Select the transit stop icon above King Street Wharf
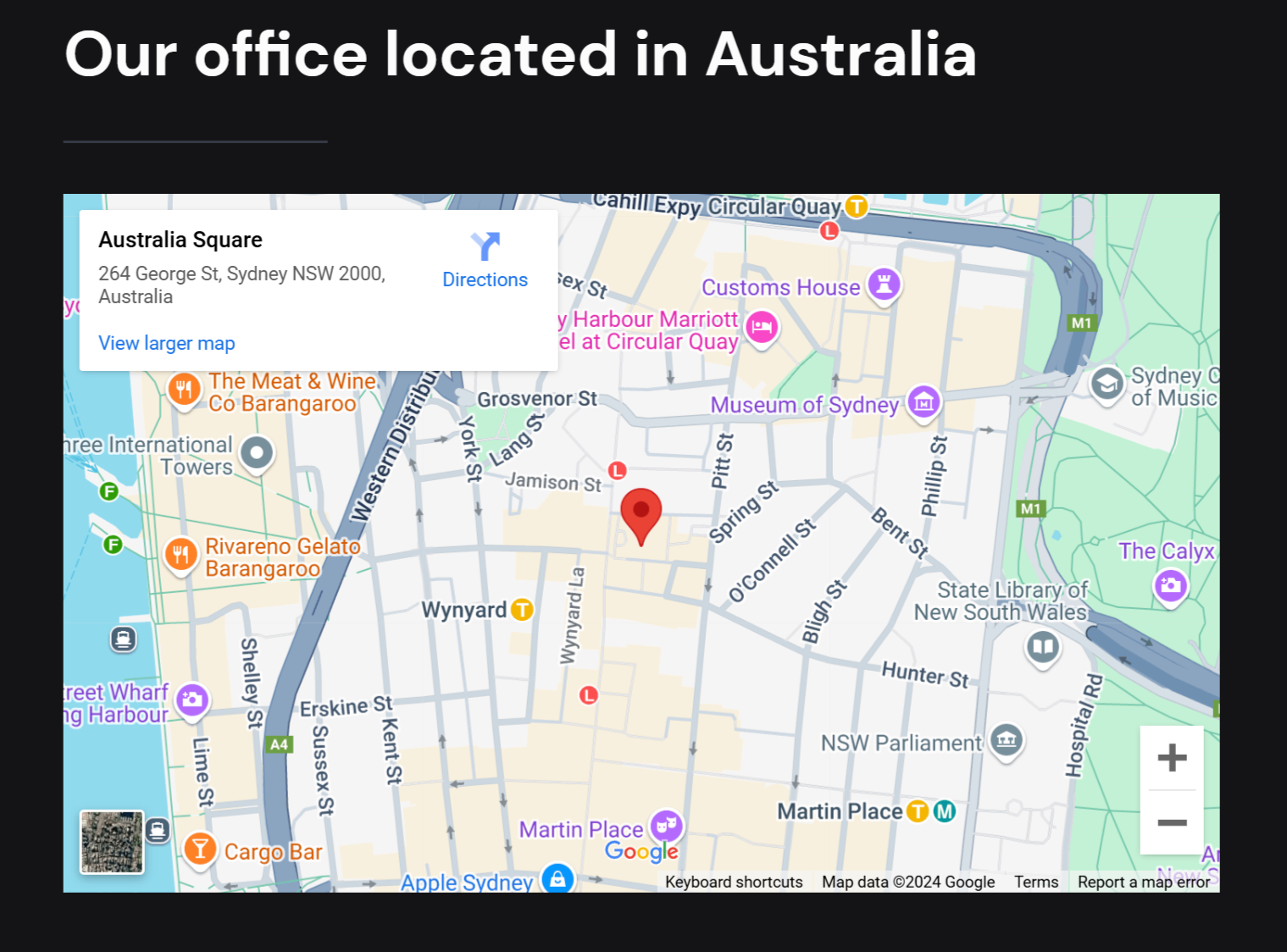1287x952 pixels. click(124, 639)
